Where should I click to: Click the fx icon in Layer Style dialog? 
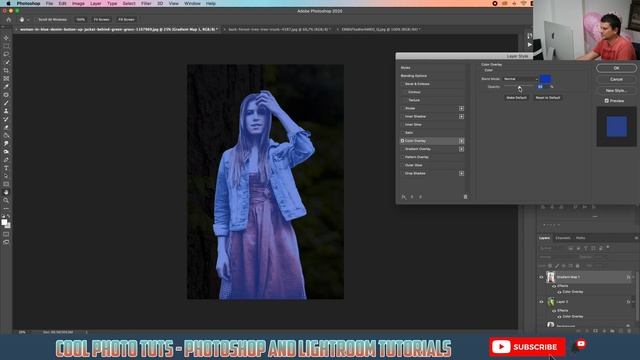coord(403,197)
